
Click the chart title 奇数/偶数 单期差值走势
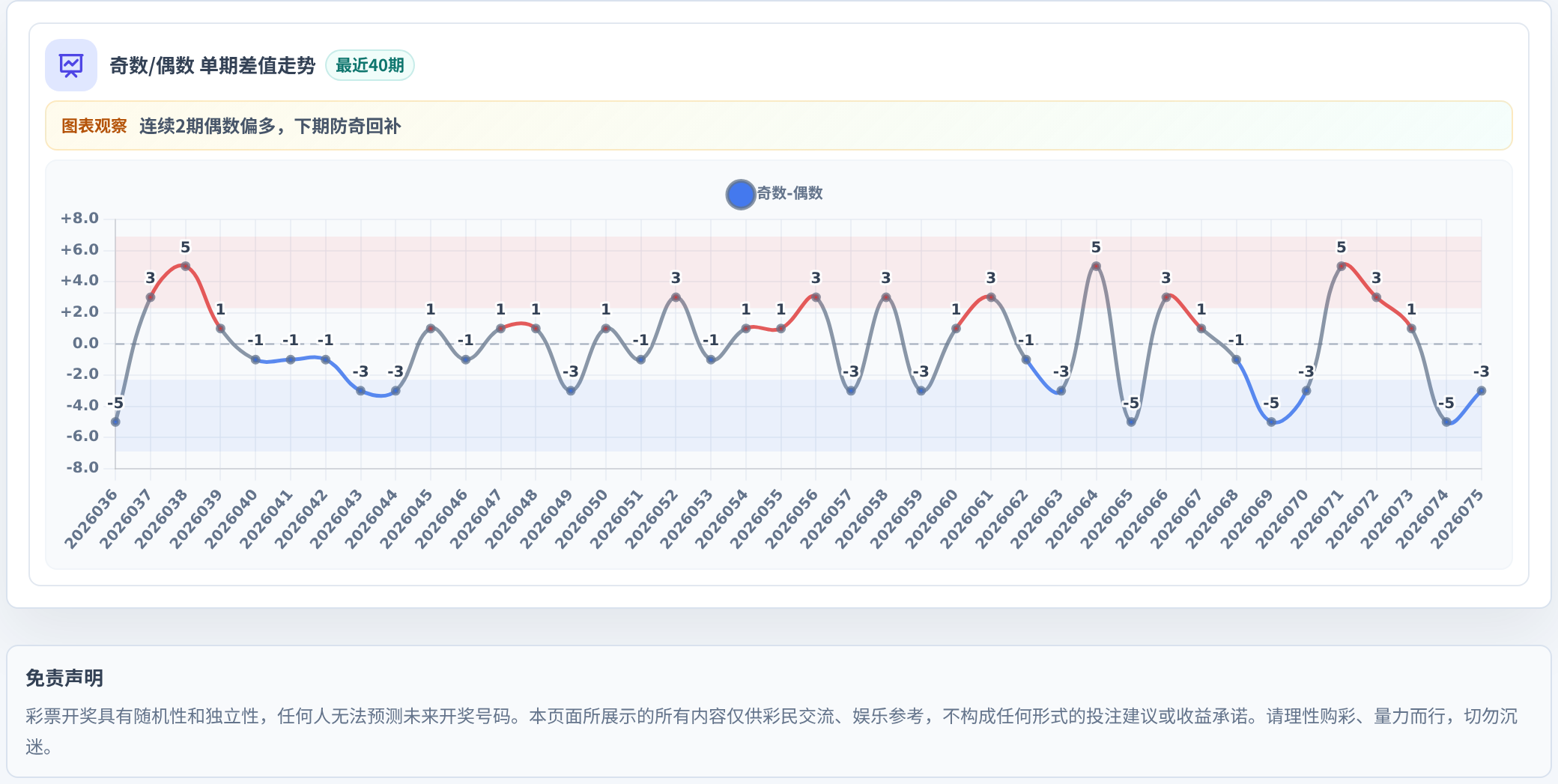[213, 66]
